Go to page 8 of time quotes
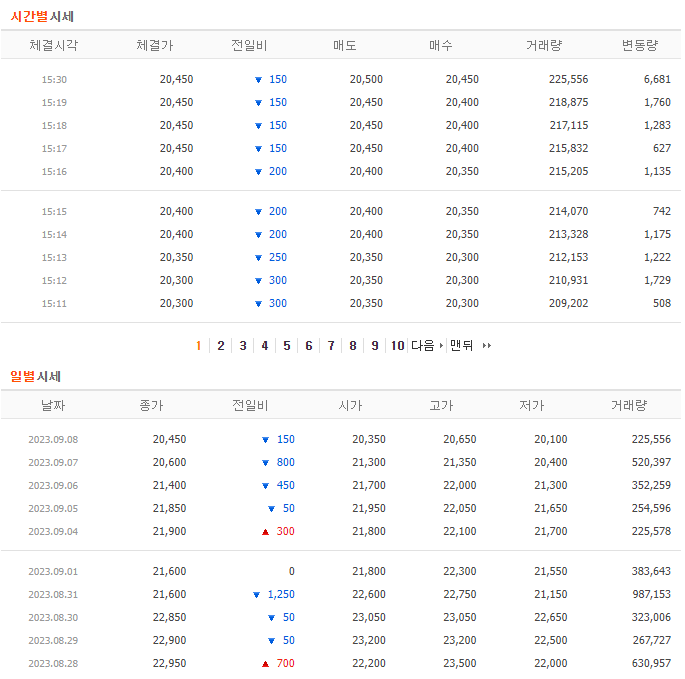The image size is (685, 679). (x=353, y=346)
